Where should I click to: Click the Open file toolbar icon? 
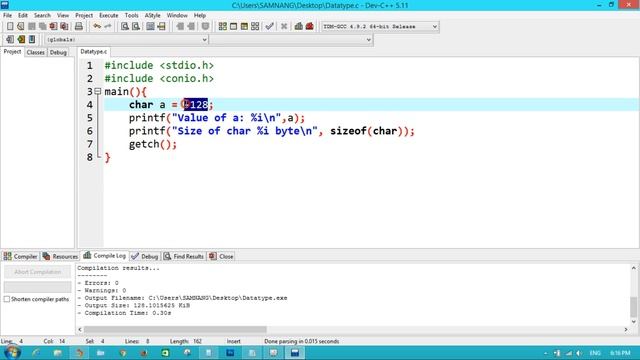20,26
